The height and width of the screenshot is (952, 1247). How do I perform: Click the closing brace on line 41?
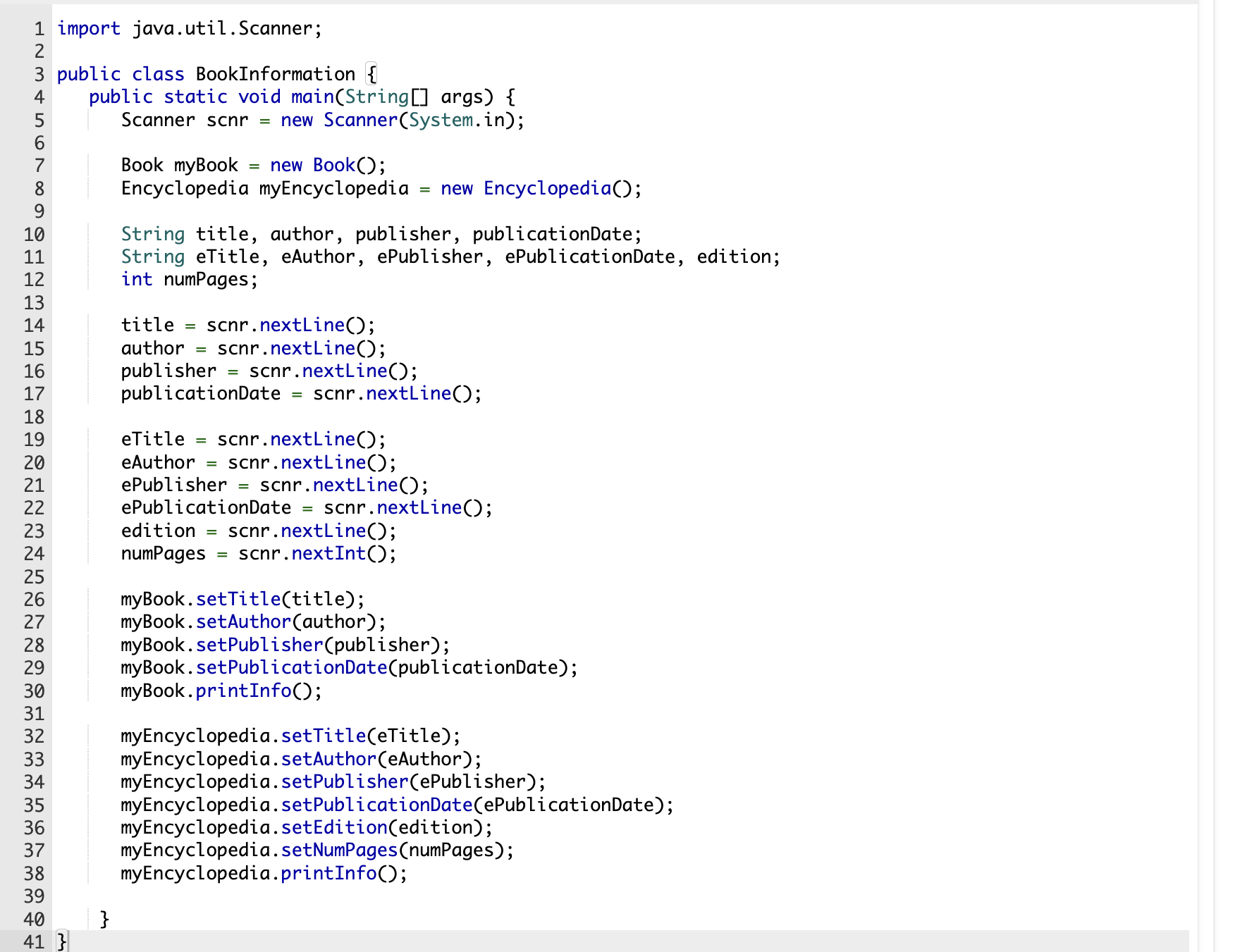point(61,939)
